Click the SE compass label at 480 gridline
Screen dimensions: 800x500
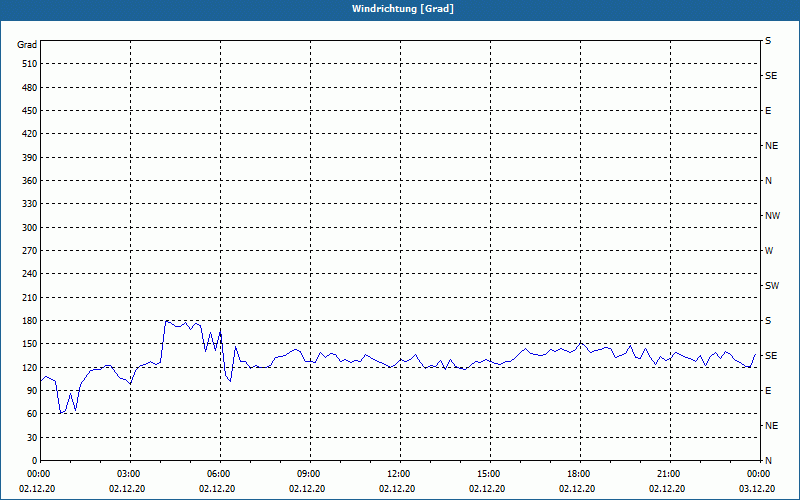pyautogui.click(x=771, y=76)
